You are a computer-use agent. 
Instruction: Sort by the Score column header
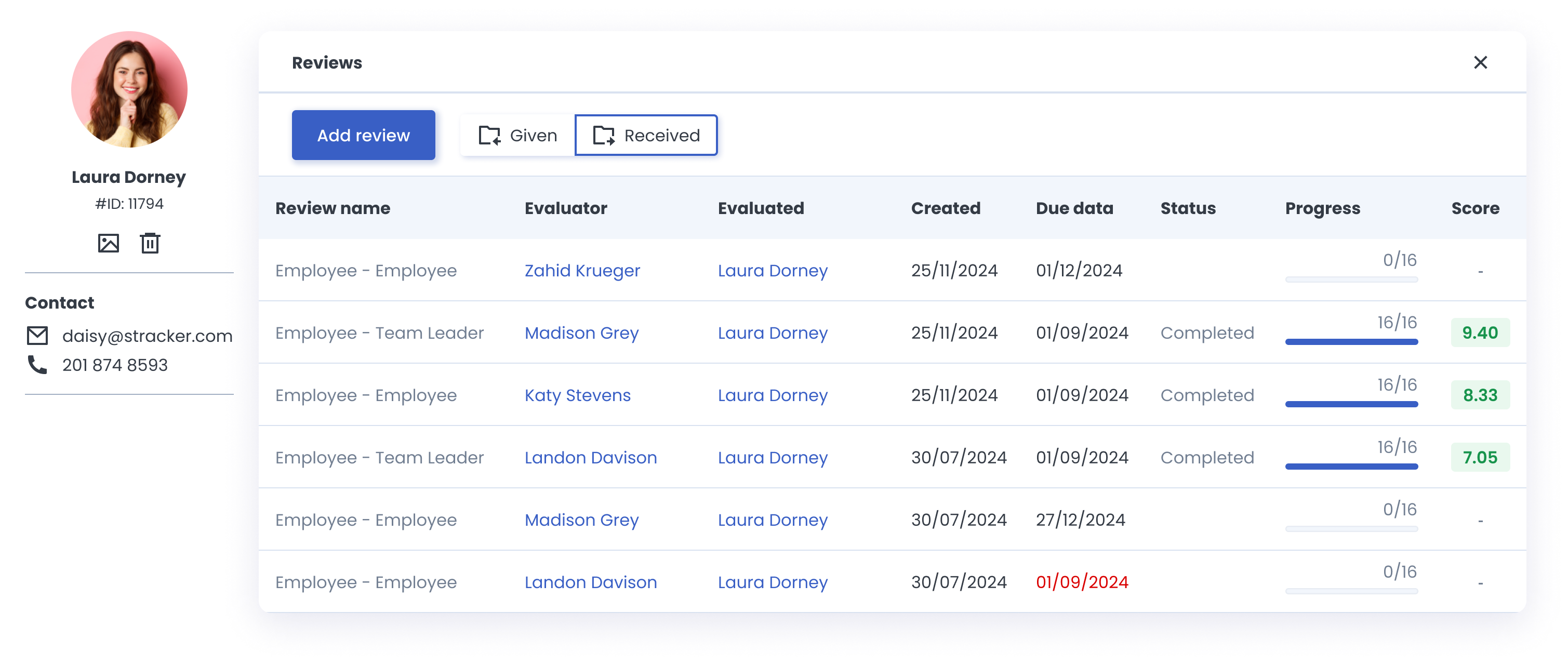coord(1475,208)
